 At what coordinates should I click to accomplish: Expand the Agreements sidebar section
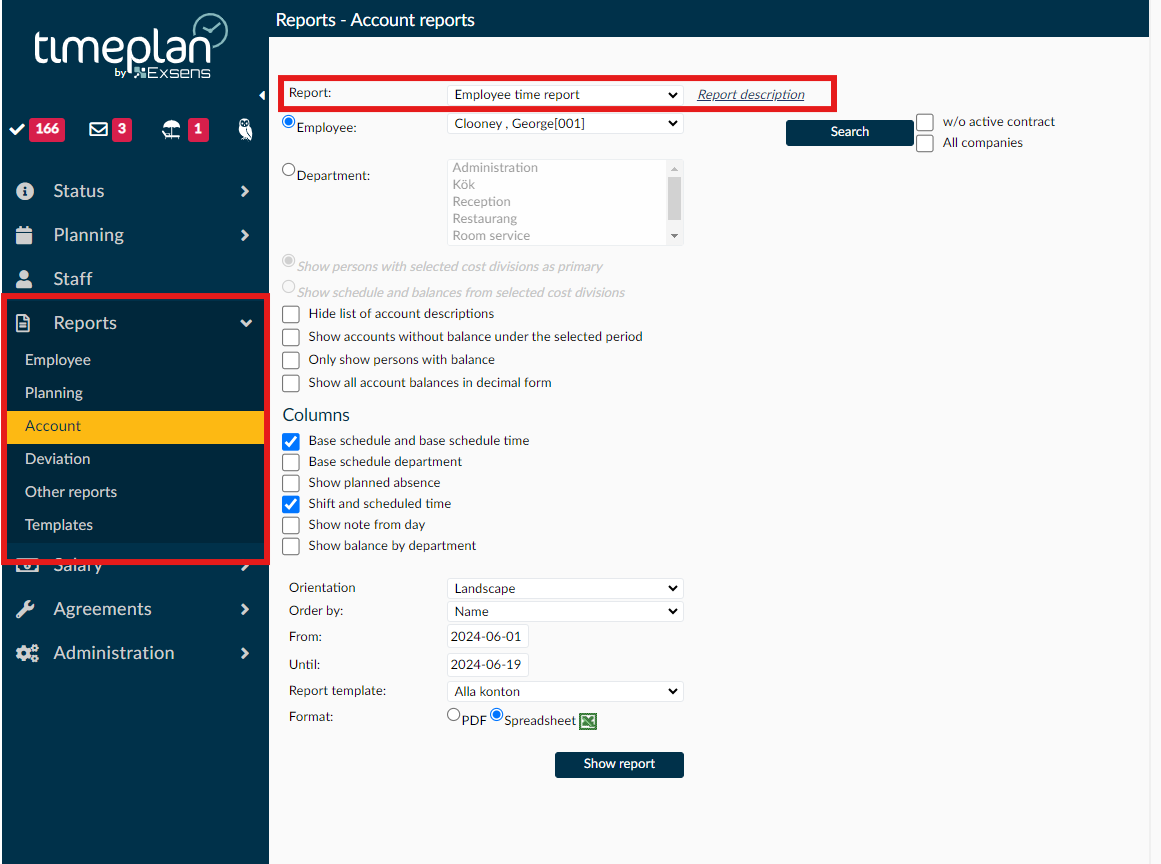100,609
